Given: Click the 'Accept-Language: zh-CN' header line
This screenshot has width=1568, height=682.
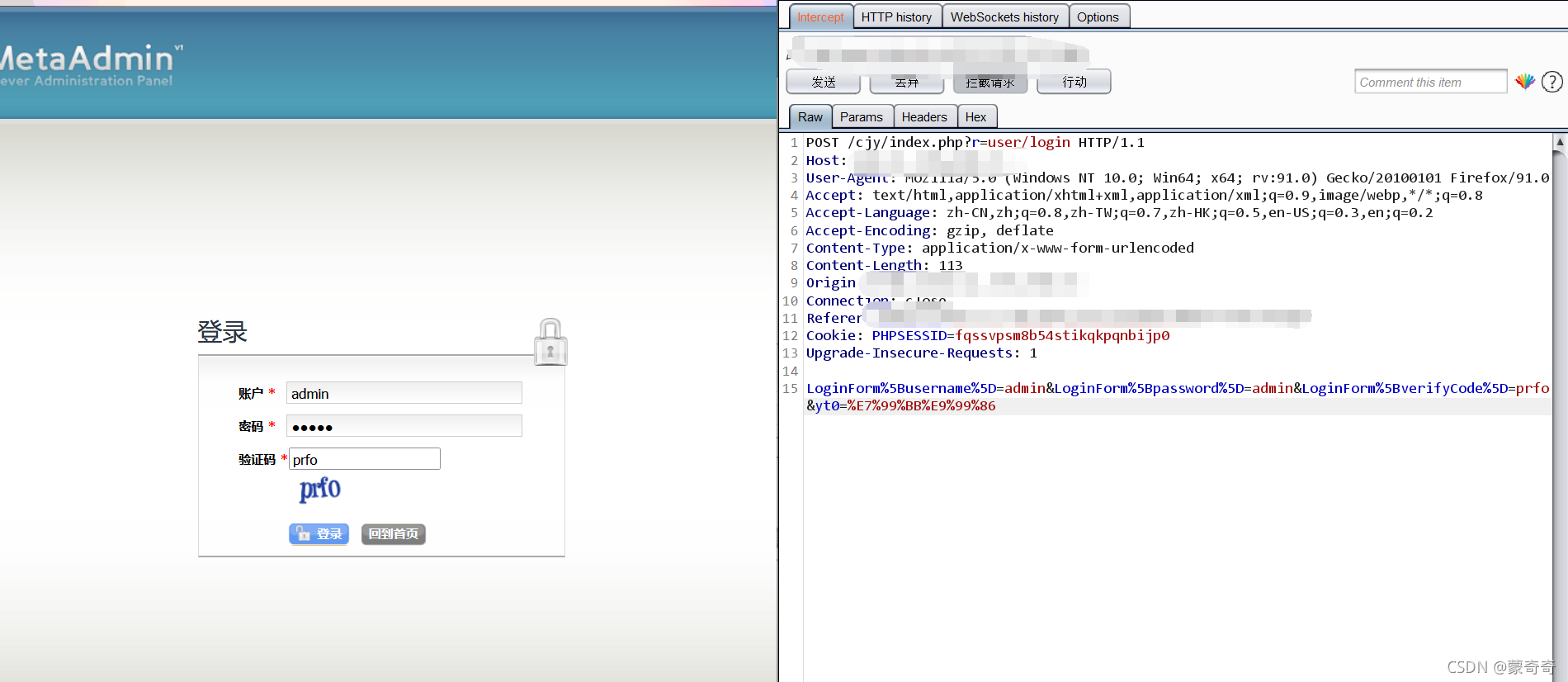Looking at the screenshot, I should (x=1119, y=212).
